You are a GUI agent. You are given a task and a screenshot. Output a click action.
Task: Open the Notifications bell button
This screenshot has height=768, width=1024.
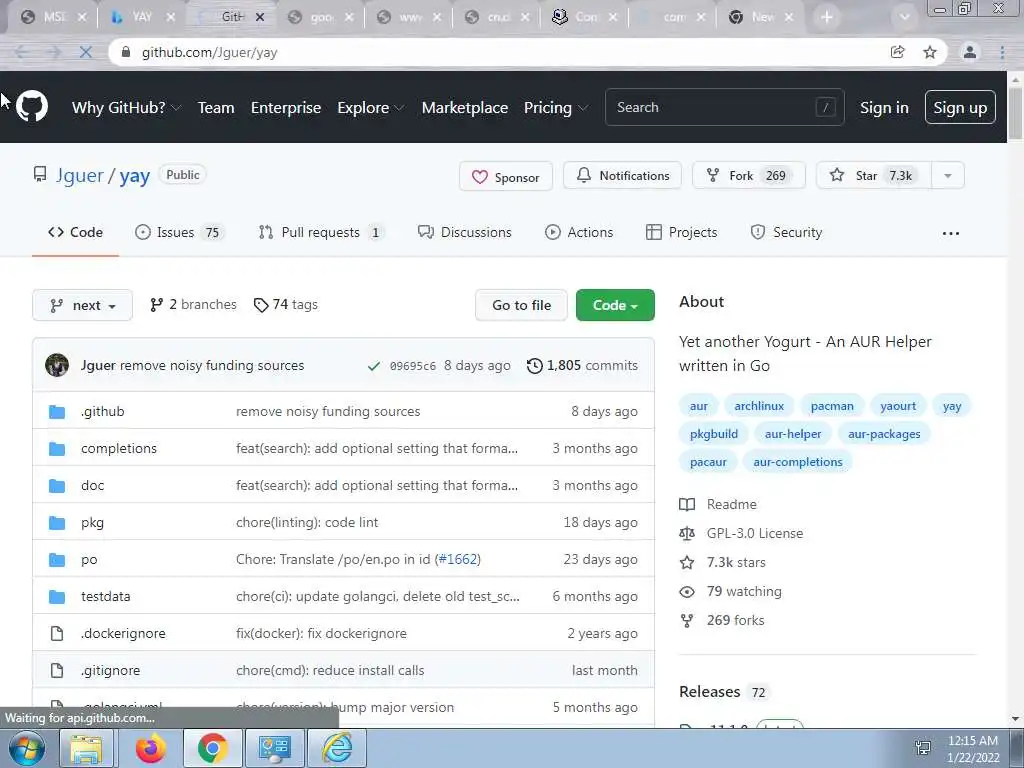tap(622, 176)
